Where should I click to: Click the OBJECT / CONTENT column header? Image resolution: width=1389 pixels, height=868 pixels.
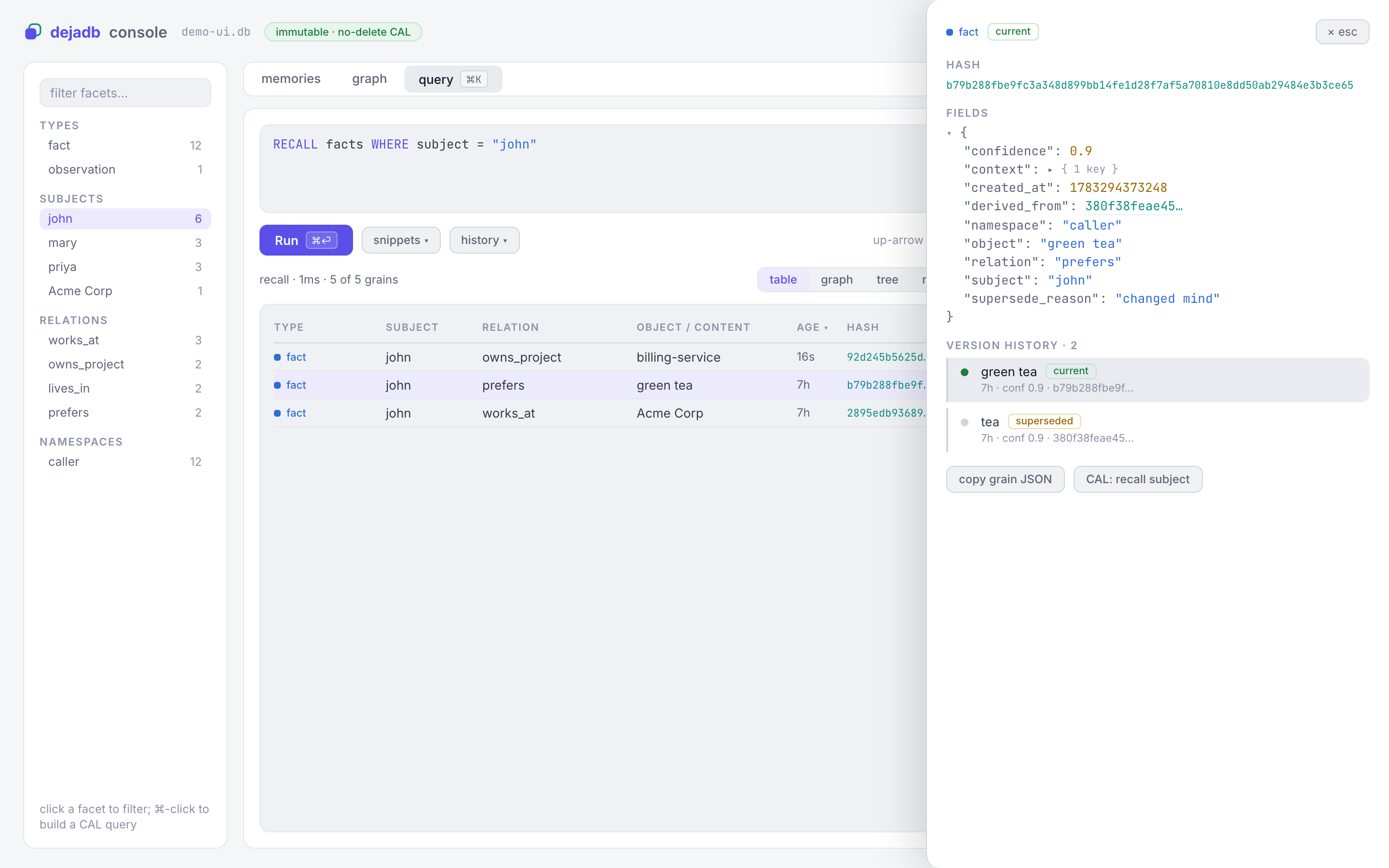(x=693, y=327)
